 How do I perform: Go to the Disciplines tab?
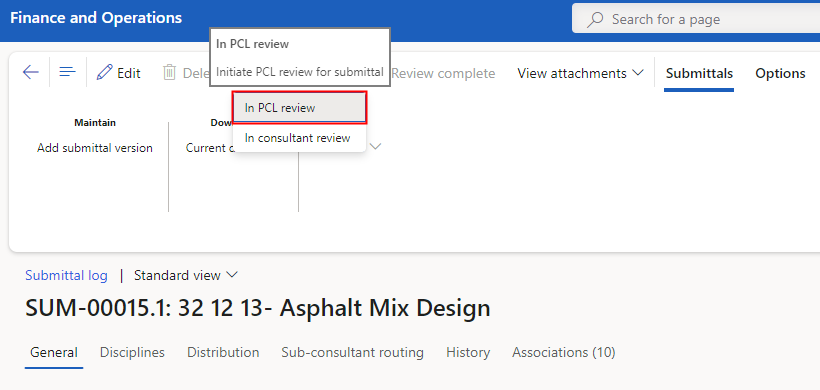pyautogui.click(x=132, y=353)
